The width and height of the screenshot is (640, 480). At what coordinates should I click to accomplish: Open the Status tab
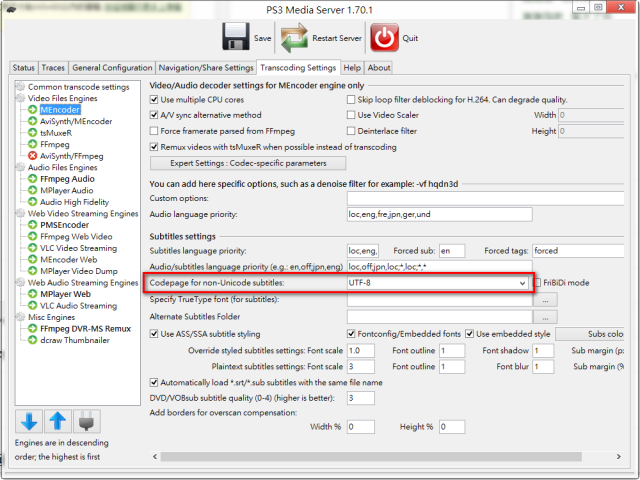[24, 68]
